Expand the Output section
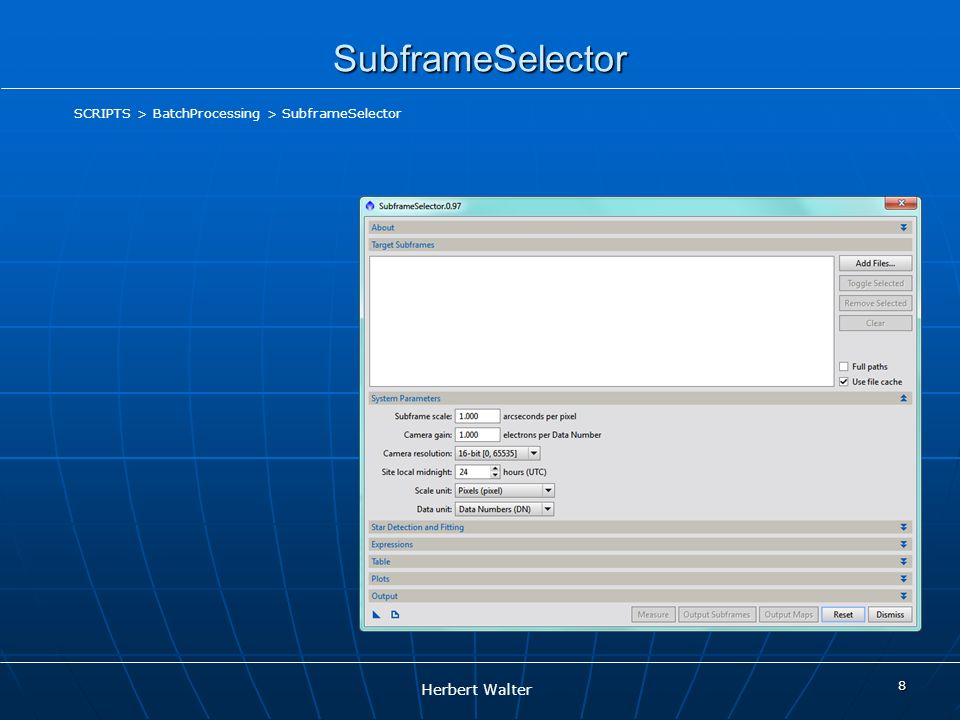The width and height of the screenshot is (960, 720). click(903, 596)
